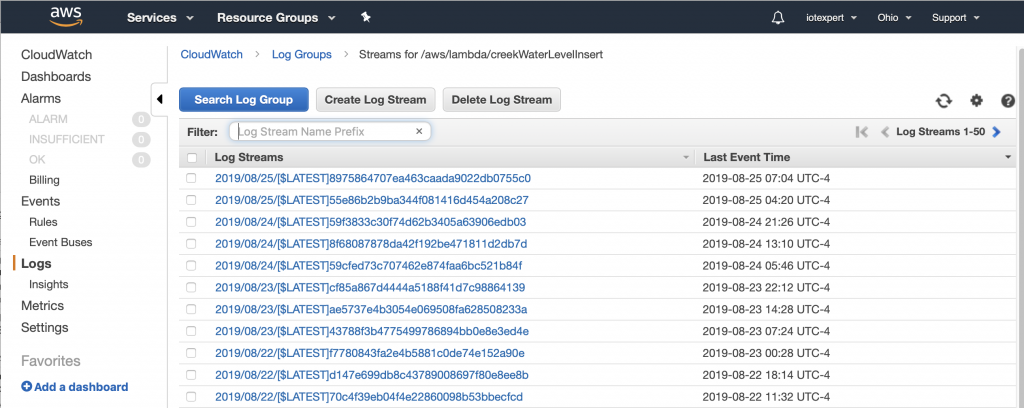Click the Add a dashboard link
The height and width of the screenshot is (408, 1024).
[81, 387]
